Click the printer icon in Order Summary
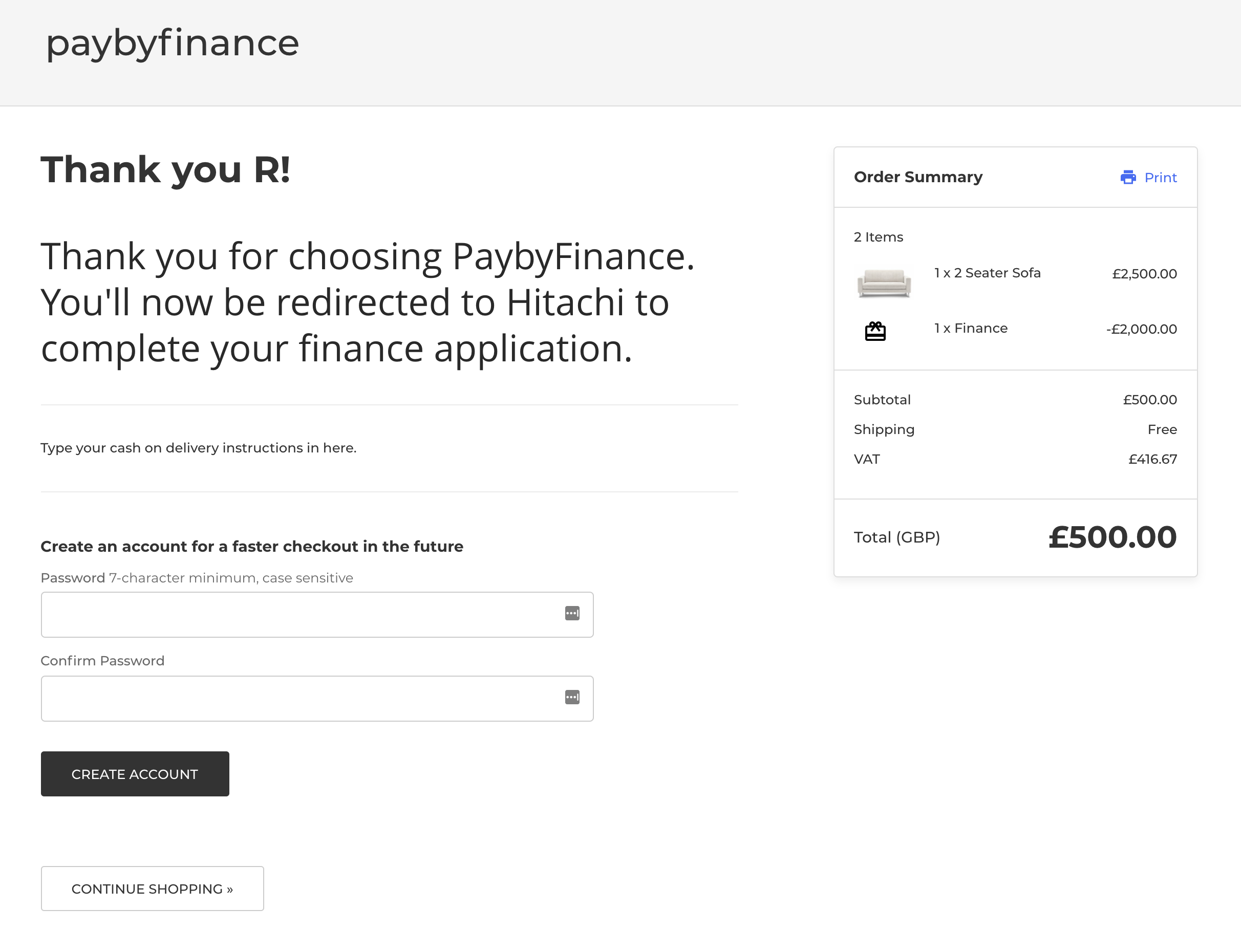Image resolution: width=1241 pixels, height=952 pixels. [x=1128, y=178]
